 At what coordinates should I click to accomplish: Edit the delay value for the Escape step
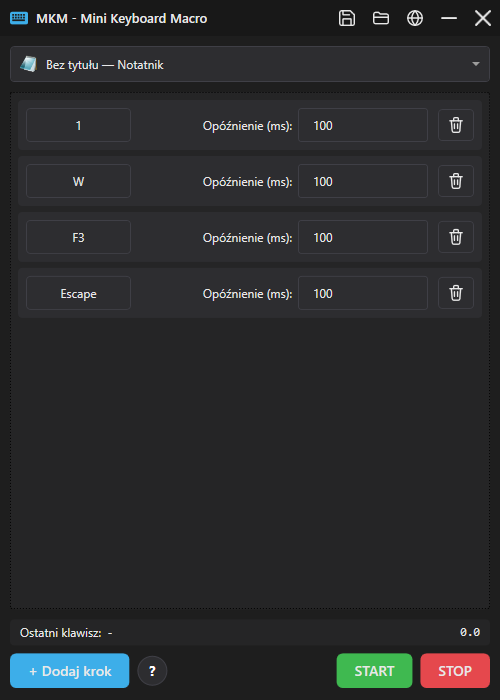[363, 293]
